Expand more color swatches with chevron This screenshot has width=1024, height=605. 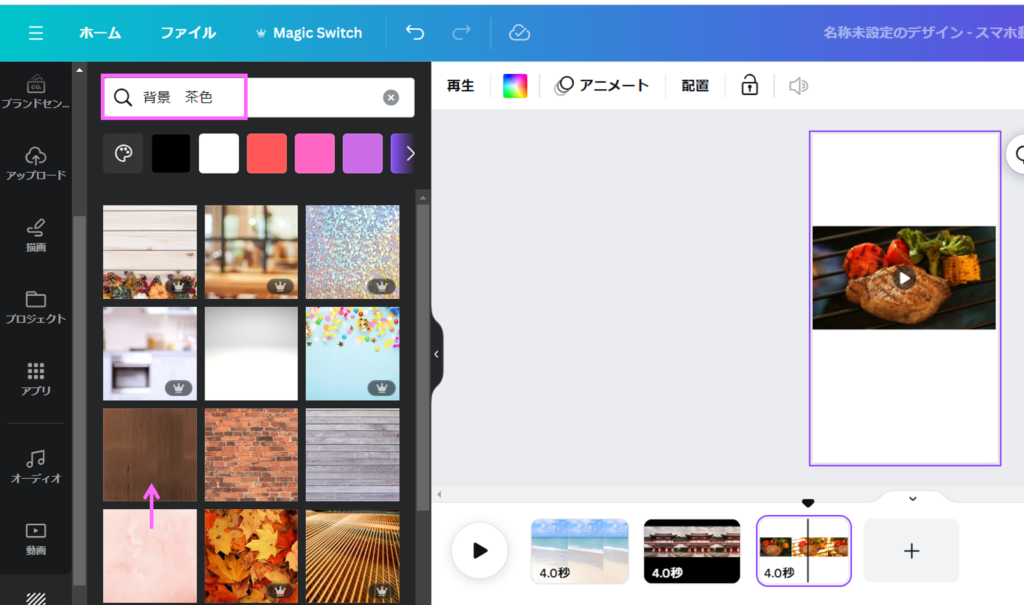coord(409,154)
